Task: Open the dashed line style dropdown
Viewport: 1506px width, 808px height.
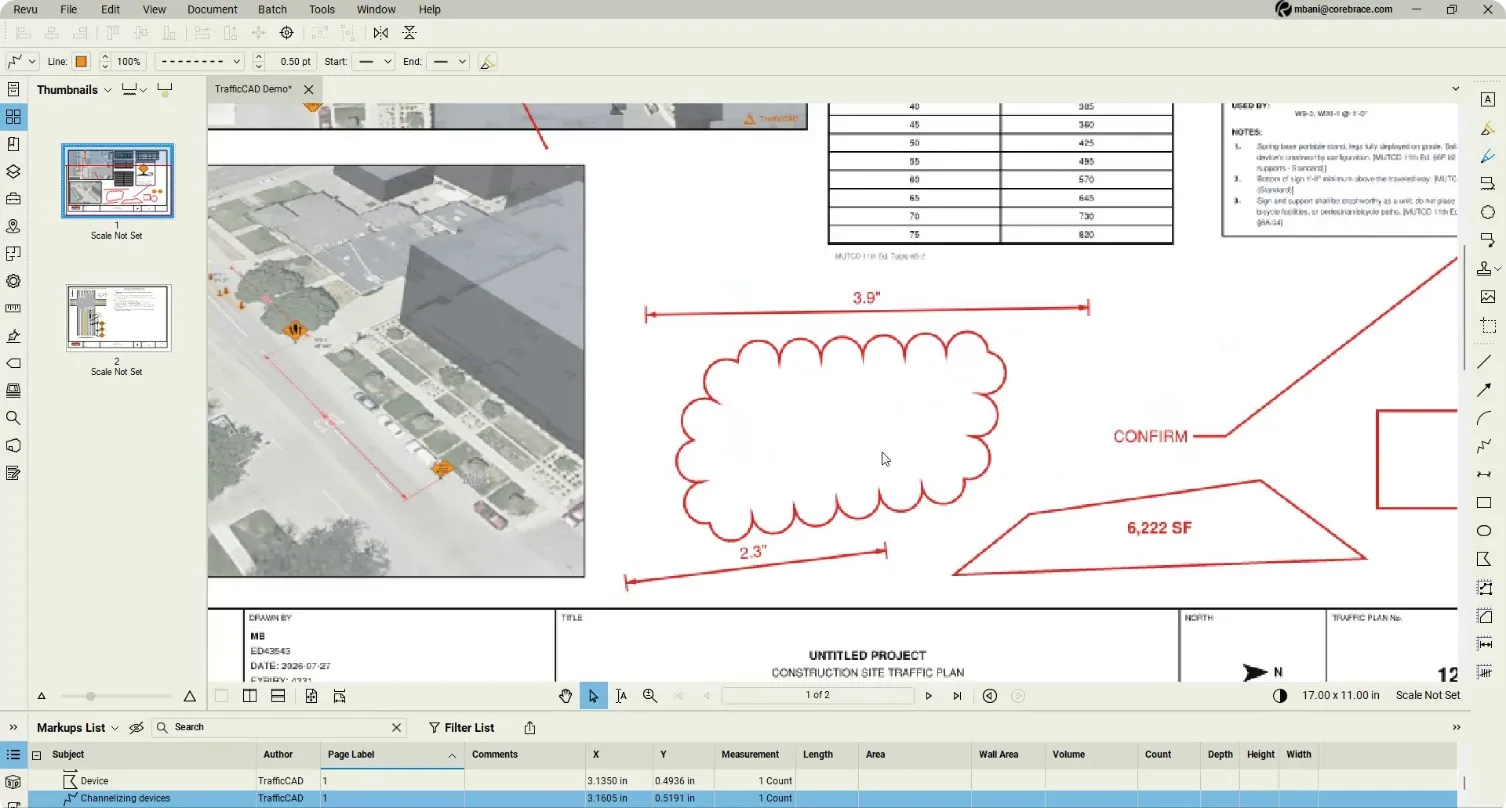Action: click(199, 61)
